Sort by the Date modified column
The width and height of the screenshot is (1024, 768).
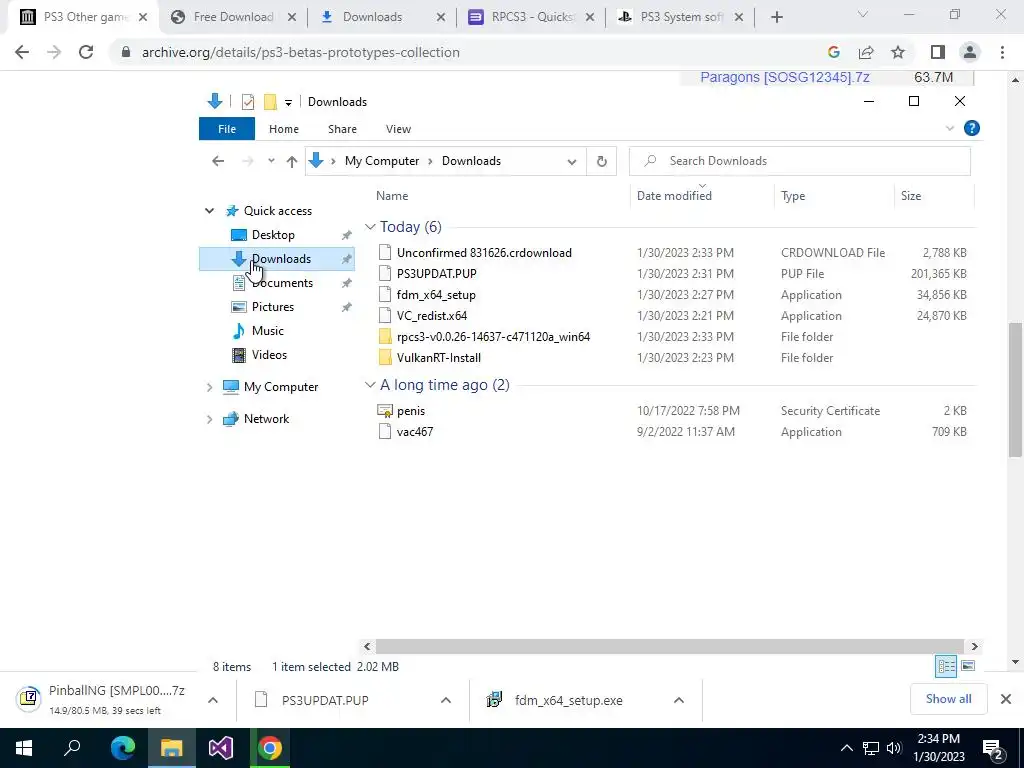point(674,196)
